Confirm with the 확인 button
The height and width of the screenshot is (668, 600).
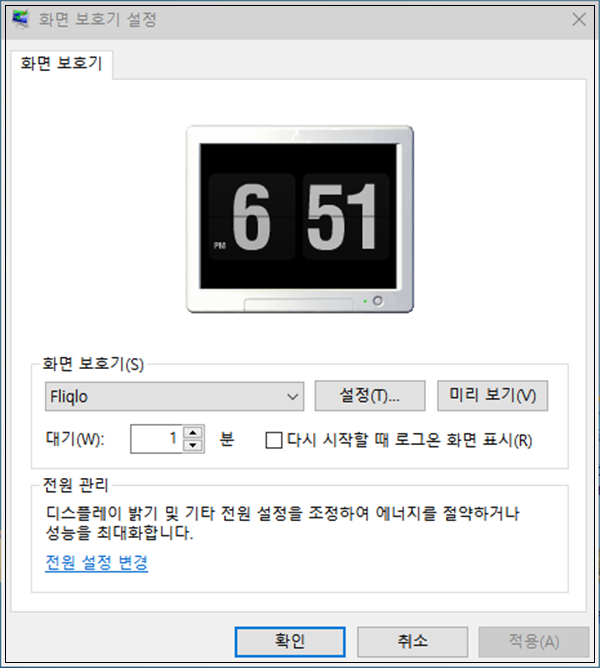(290, 642)
